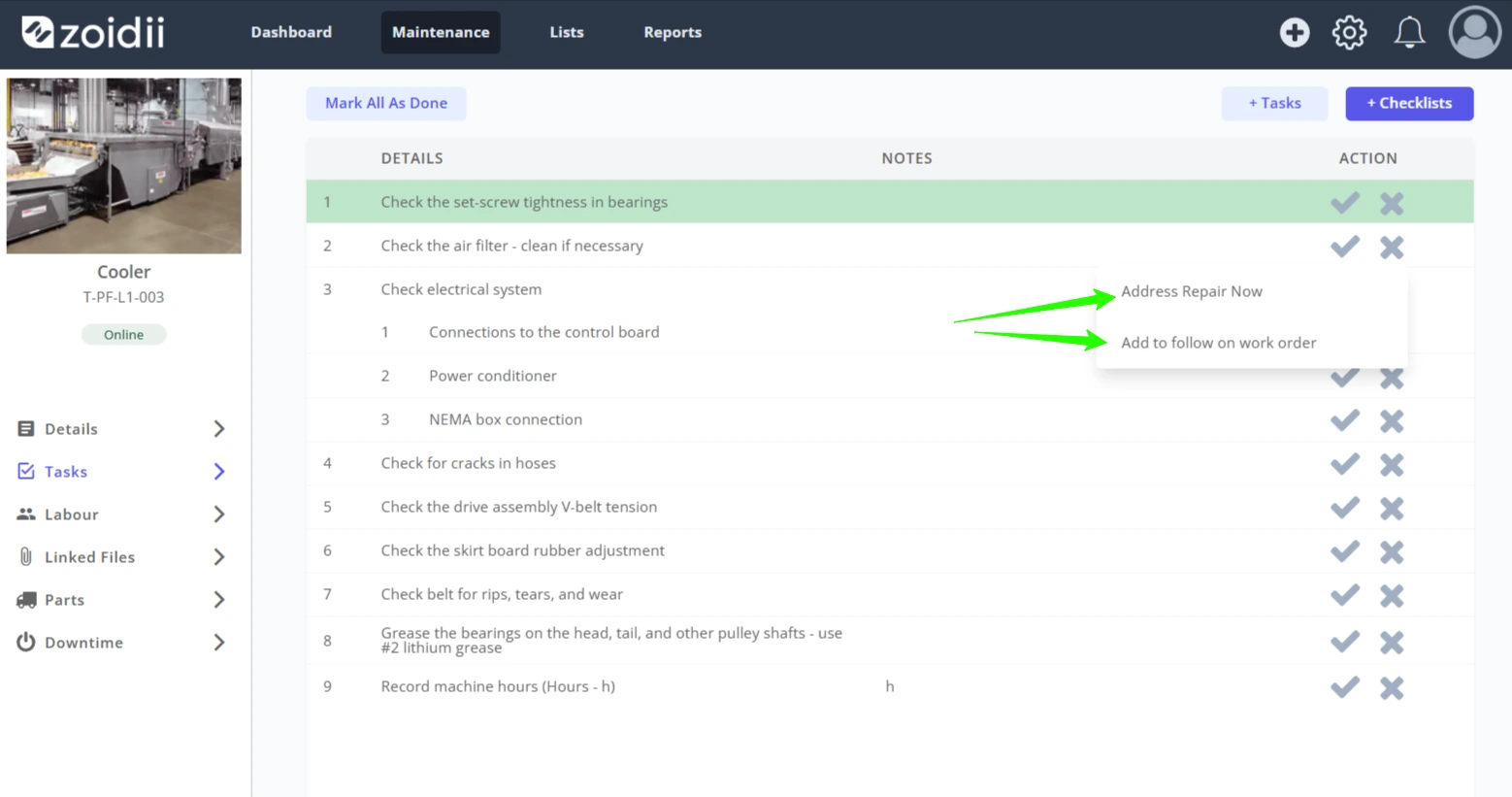Screen dimensions: 1512x797
Task: Fail the 'Grease the bearings' task with X
Action: (1392, 643)
